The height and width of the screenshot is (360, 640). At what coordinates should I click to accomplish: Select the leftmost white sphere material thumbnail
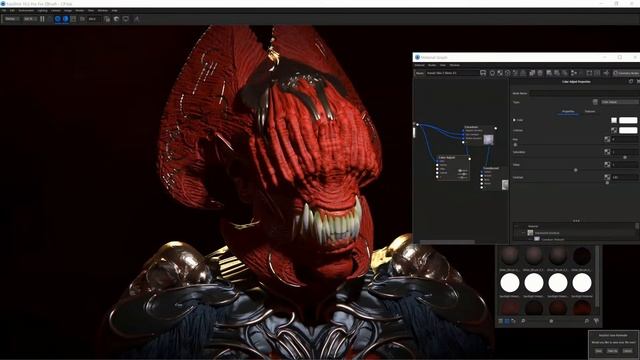pyautogui.click(x=510, y=282)
